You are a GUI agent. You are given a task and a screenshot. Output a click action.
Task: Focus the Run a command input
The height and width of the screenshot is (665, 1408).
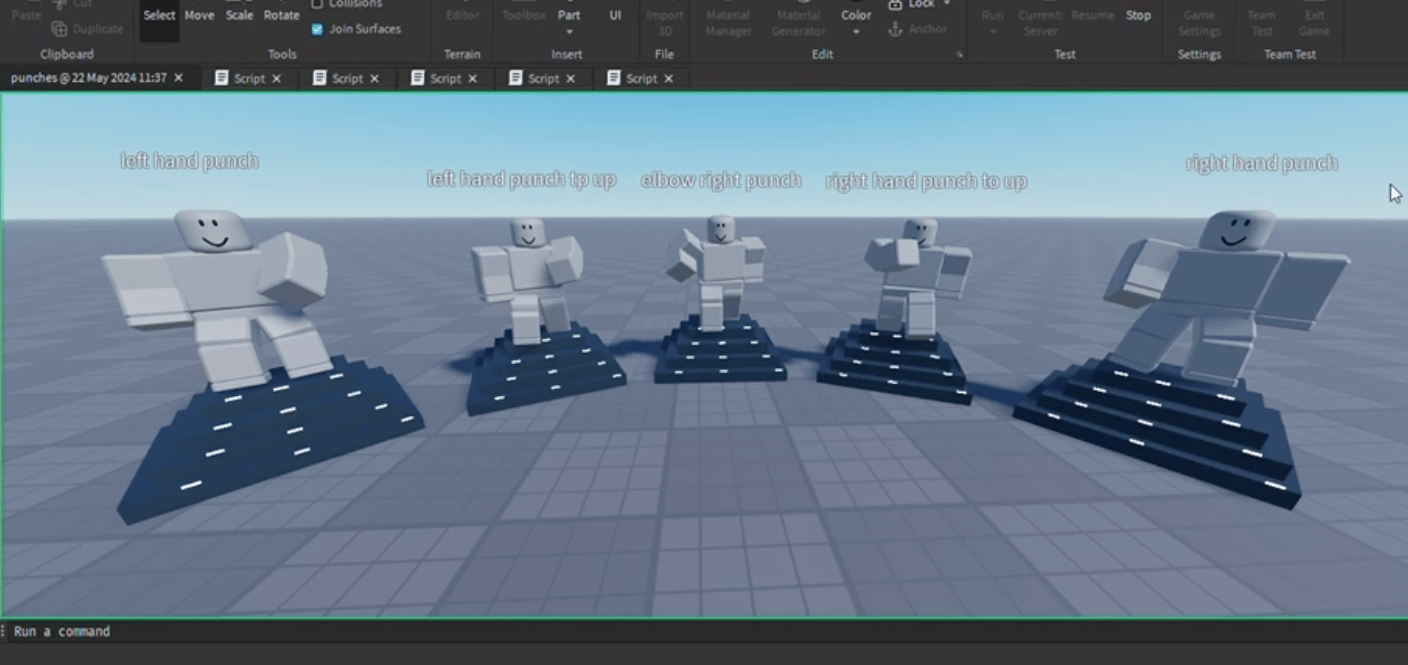(704, 631)
